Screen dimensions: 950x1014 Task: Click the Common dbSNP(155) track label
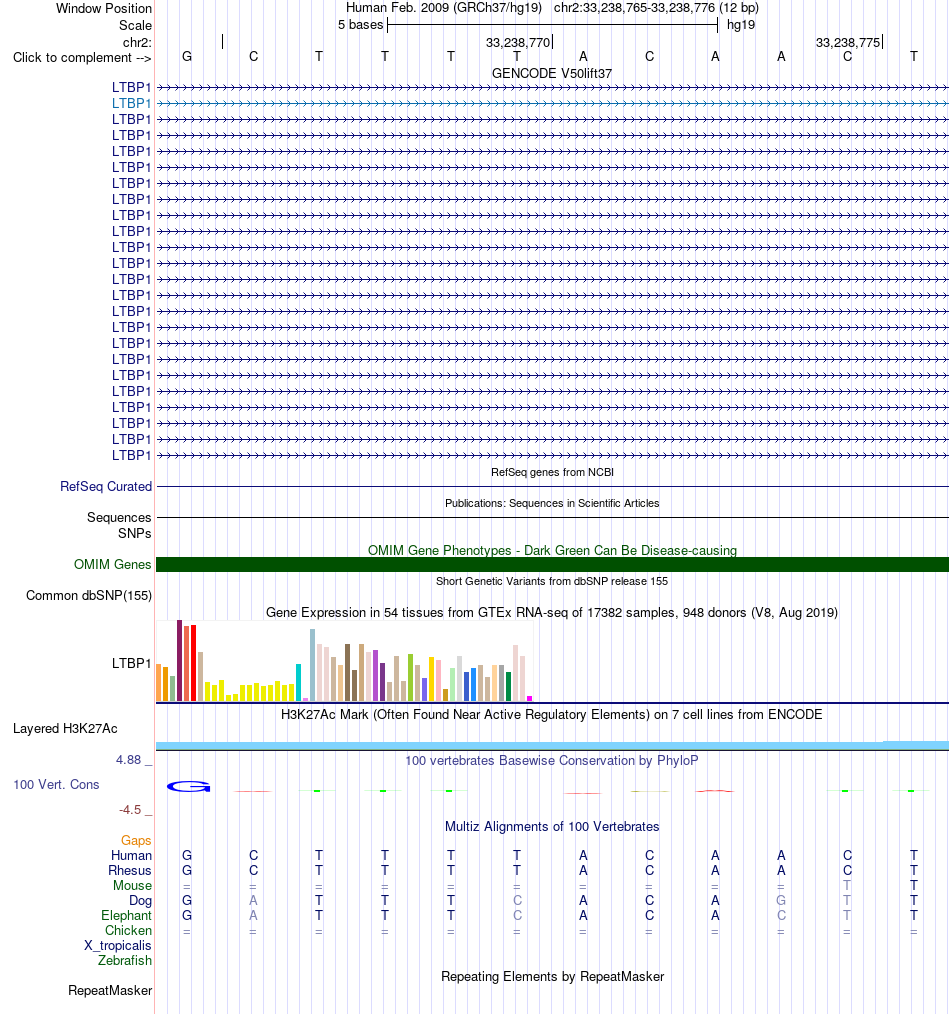[89, 596]
